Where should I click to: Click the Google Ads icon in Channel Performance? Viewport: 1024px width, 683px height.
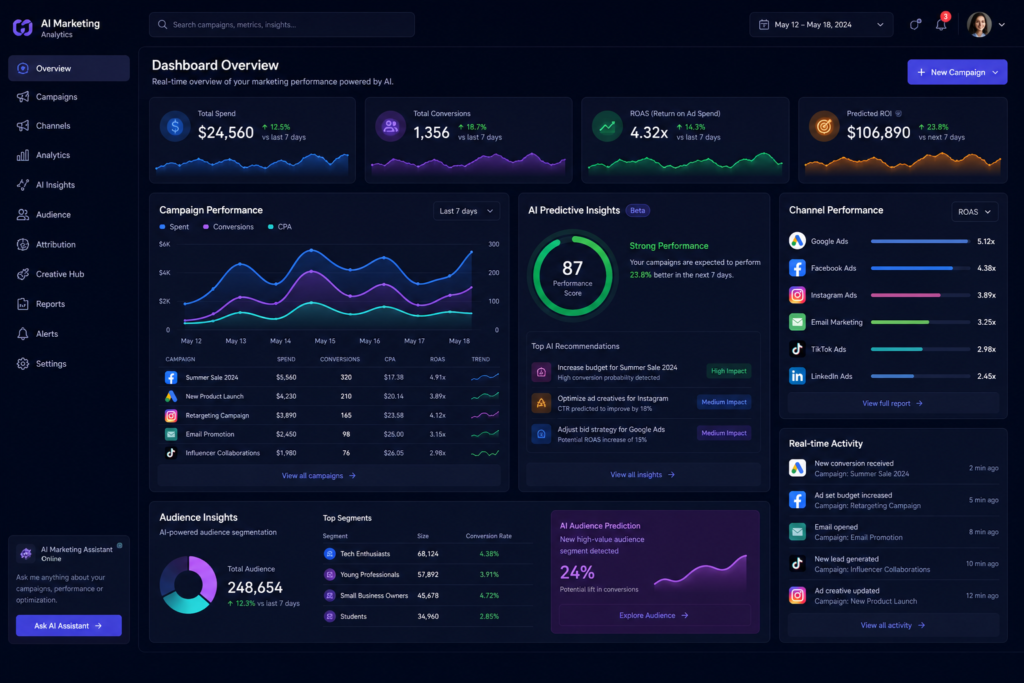coord(797,241)
